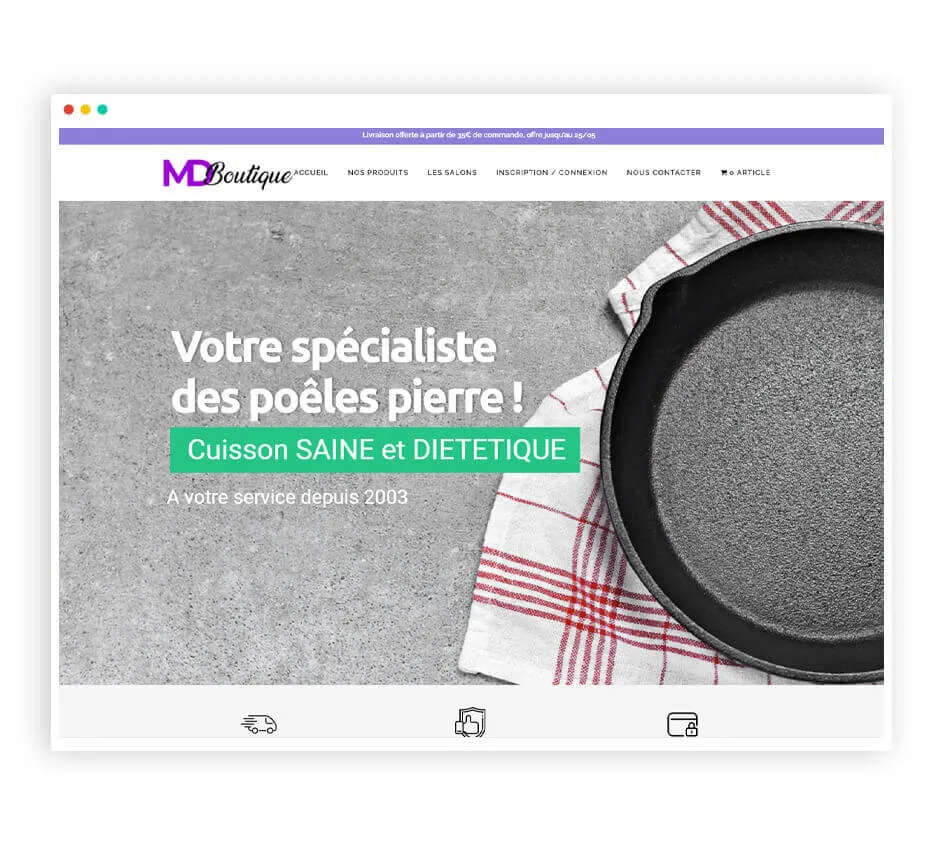This screenshot has height=844, width=942.
Task: Click the green window dot
Action: (102, 109)
